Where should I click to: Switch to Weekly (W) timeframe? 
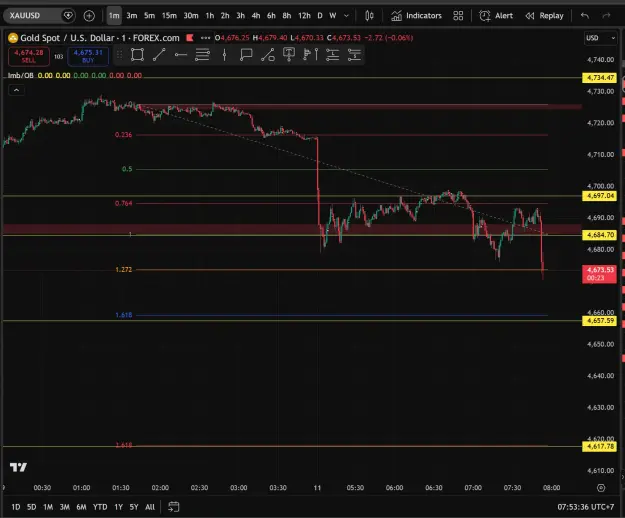(332, 16)
